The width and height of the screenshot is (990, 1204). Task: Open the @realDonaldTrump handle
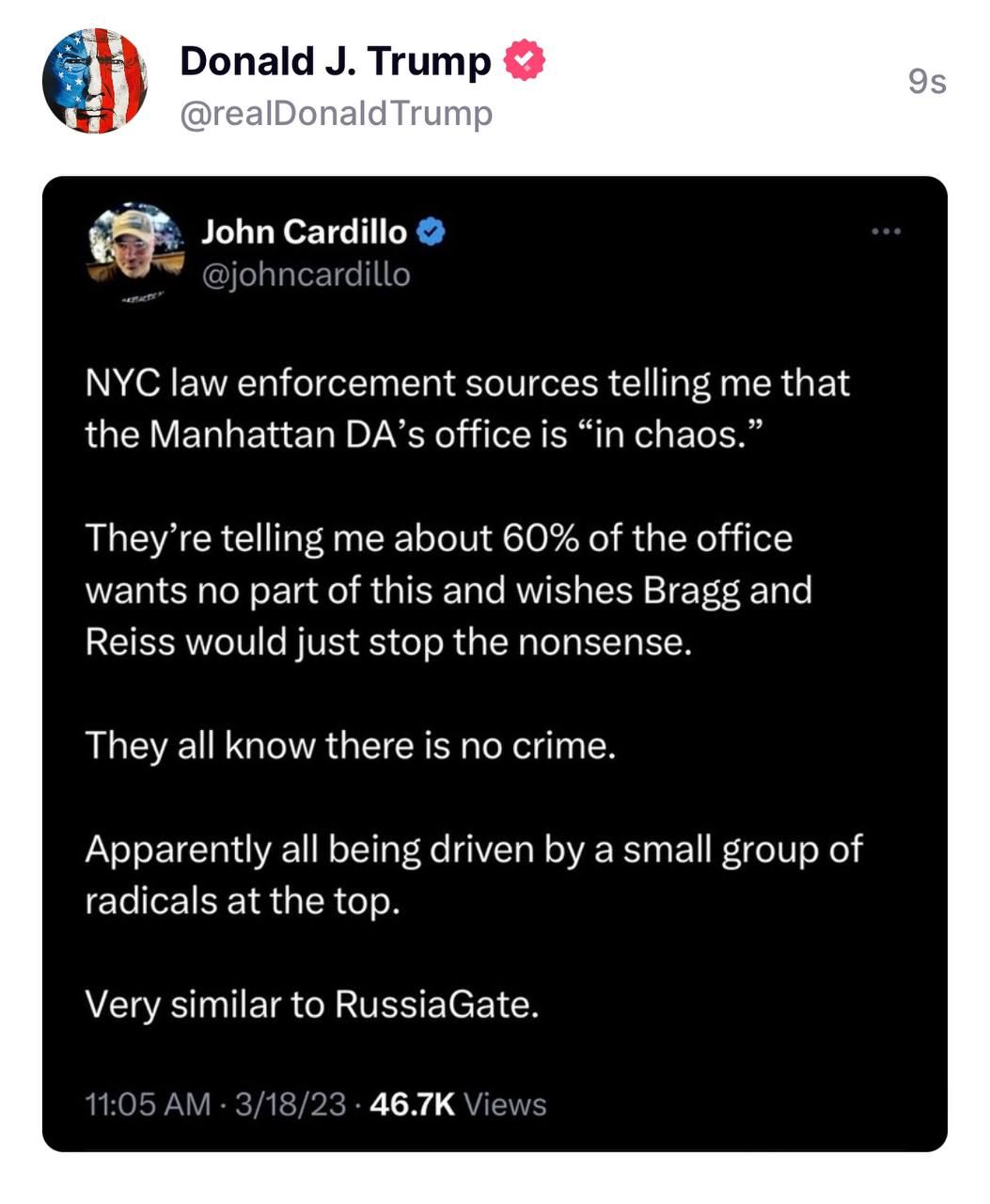point(336,114)
